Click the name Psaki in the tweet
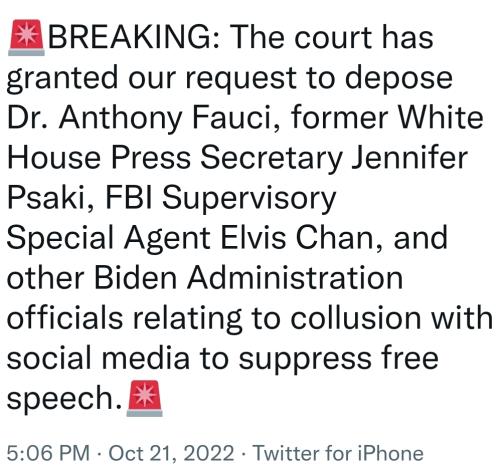The height and width of the screenshot is (468, 500). (50, 198)
